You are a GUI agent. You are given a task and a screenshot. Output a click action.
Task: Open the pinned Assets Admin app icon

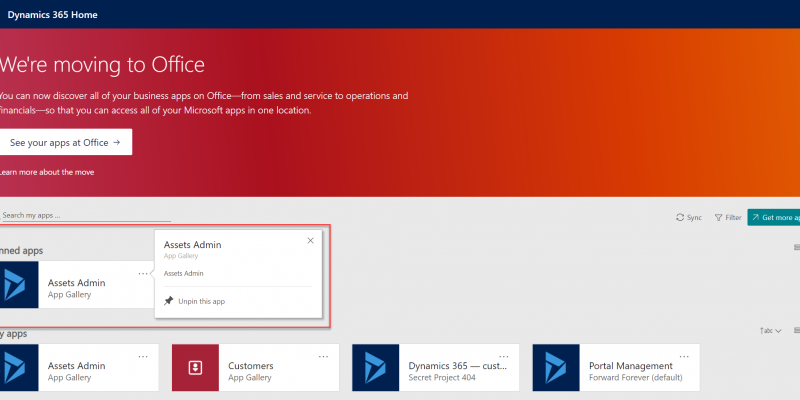coord(17,285)
